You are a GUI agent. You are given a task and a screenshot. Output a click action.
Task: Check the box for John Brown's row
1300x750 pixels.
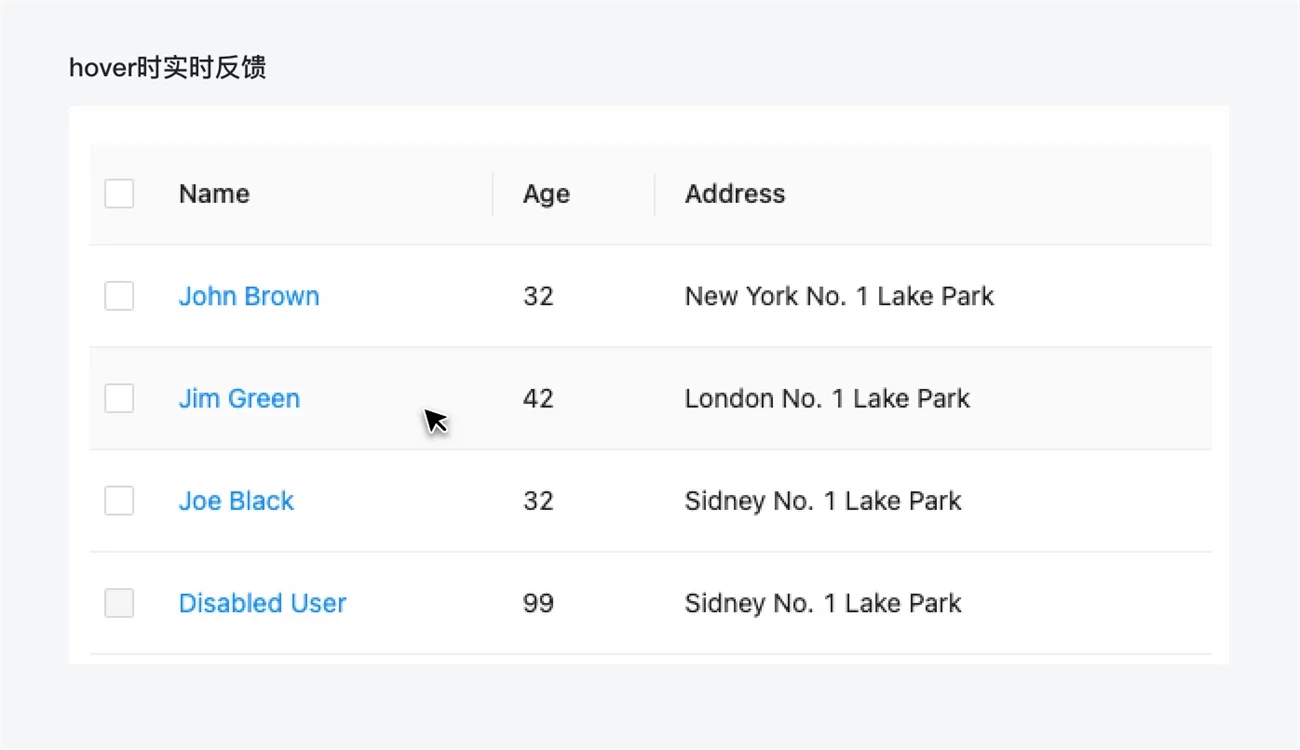tap(119, 296)
